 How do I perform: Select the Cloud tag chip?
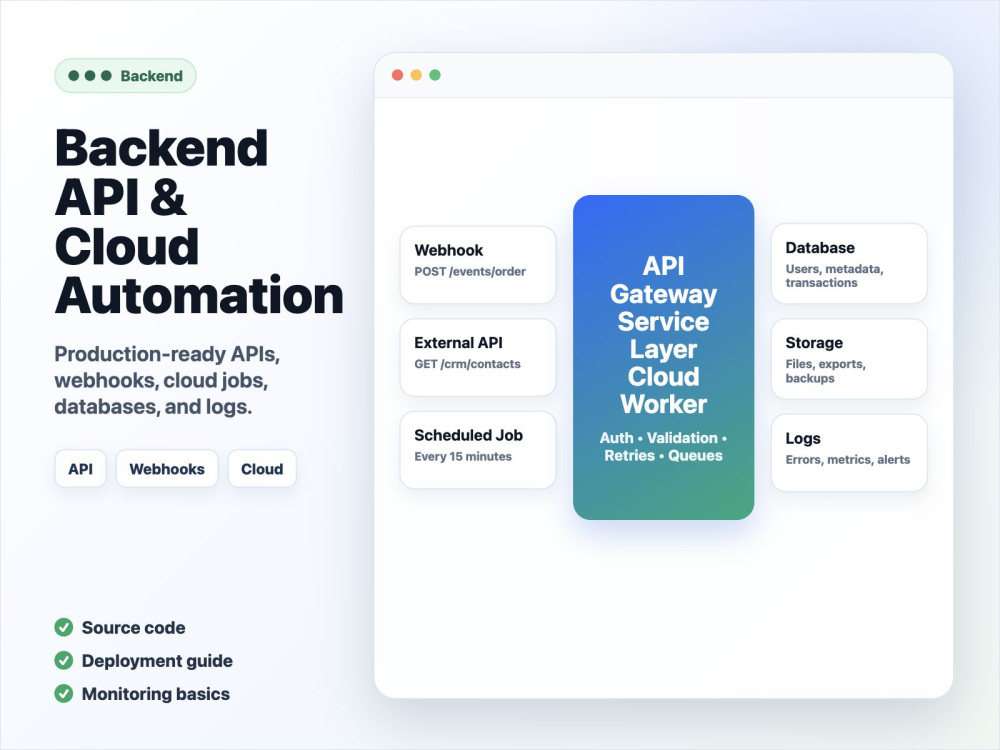pos(262,469)
